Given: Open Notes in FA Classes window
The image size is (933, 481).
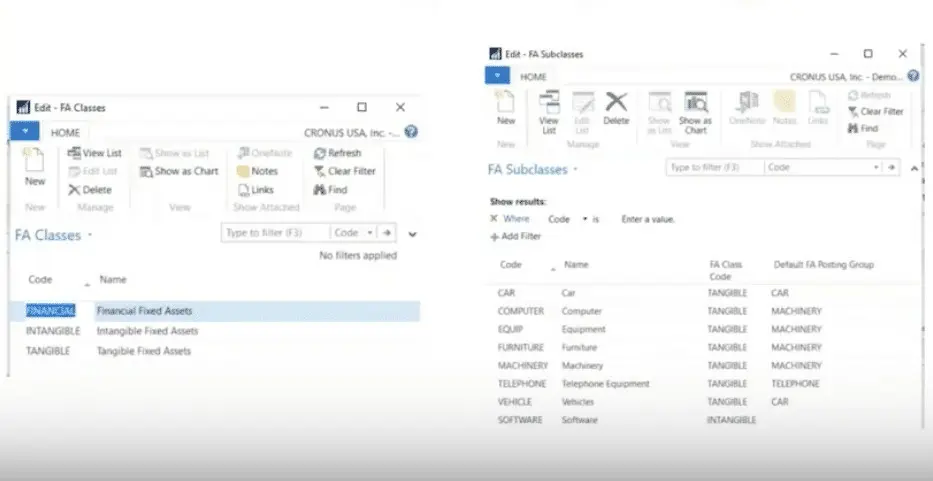Looking at the screenshot, I should 257,171.
